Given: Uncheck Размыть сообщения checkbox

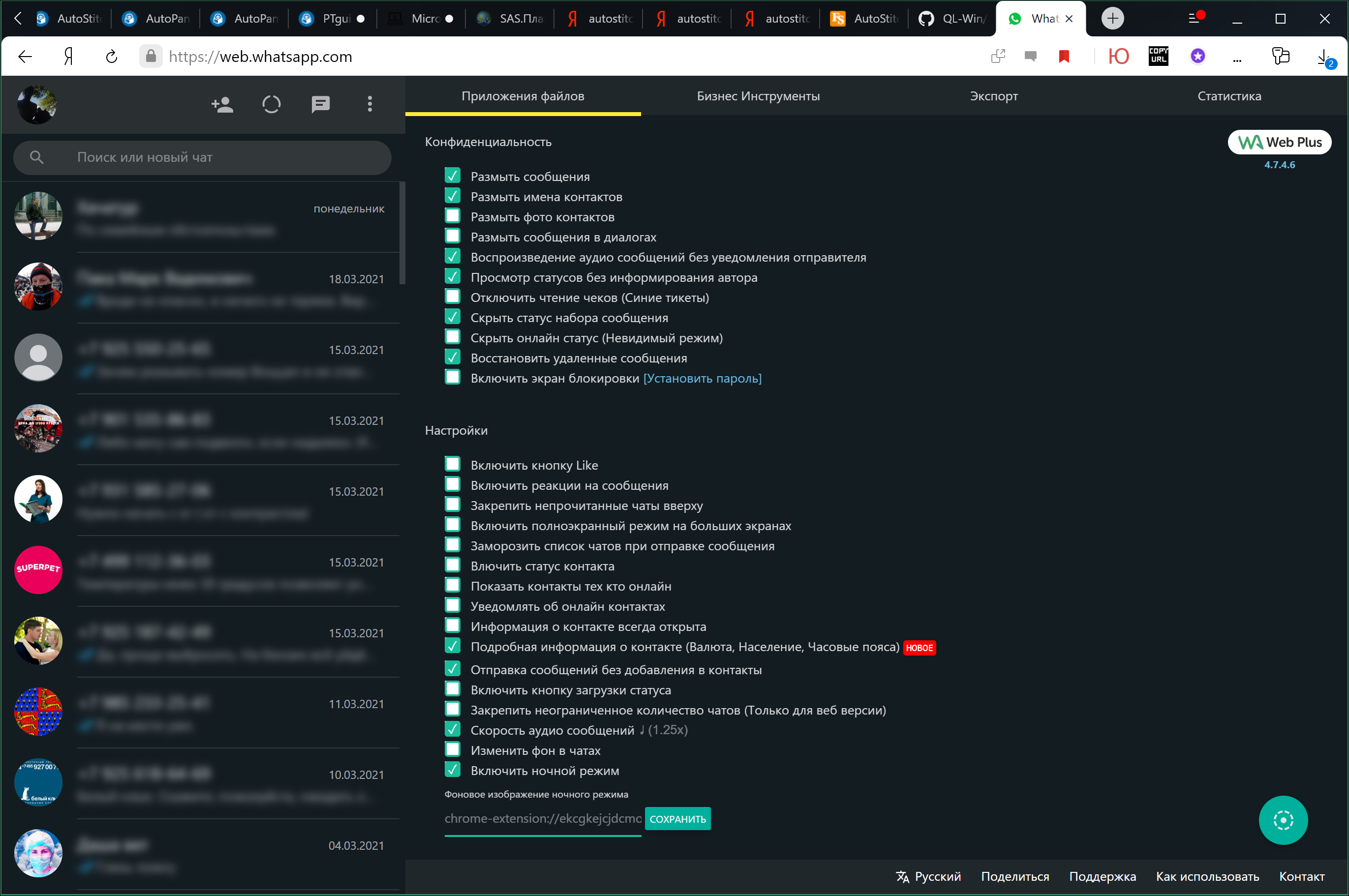Looking at the screenshot, I should tap(453, 176).
